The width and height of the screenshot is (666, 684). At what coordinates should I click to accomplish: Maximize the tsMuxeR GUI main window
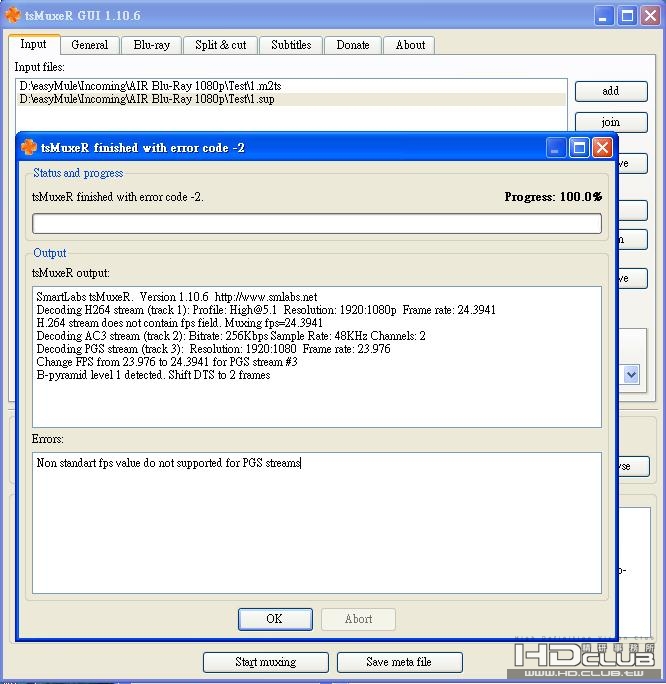(x=627, y=16)
